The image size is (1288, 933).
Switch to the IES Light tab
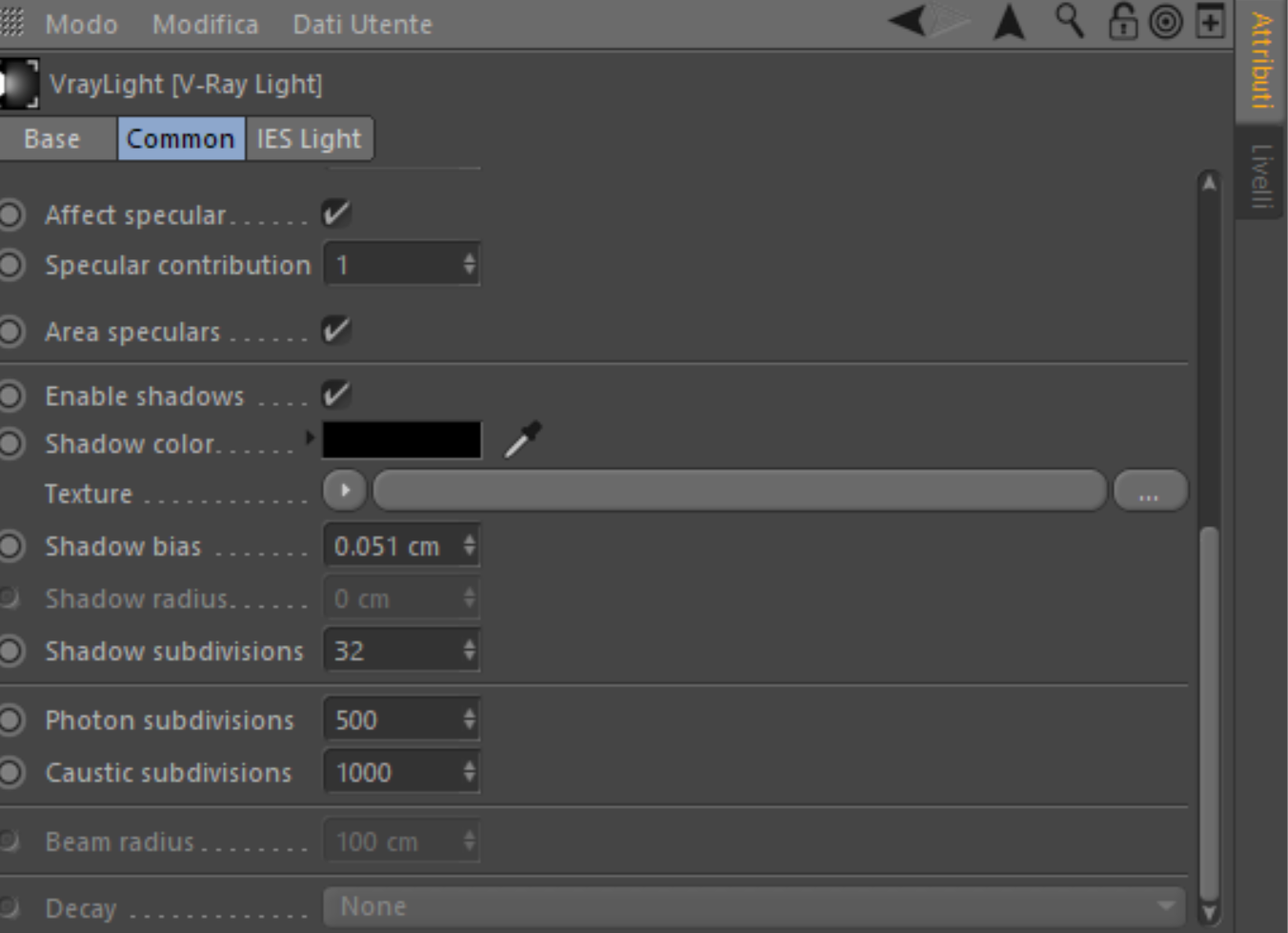(310, 138)
